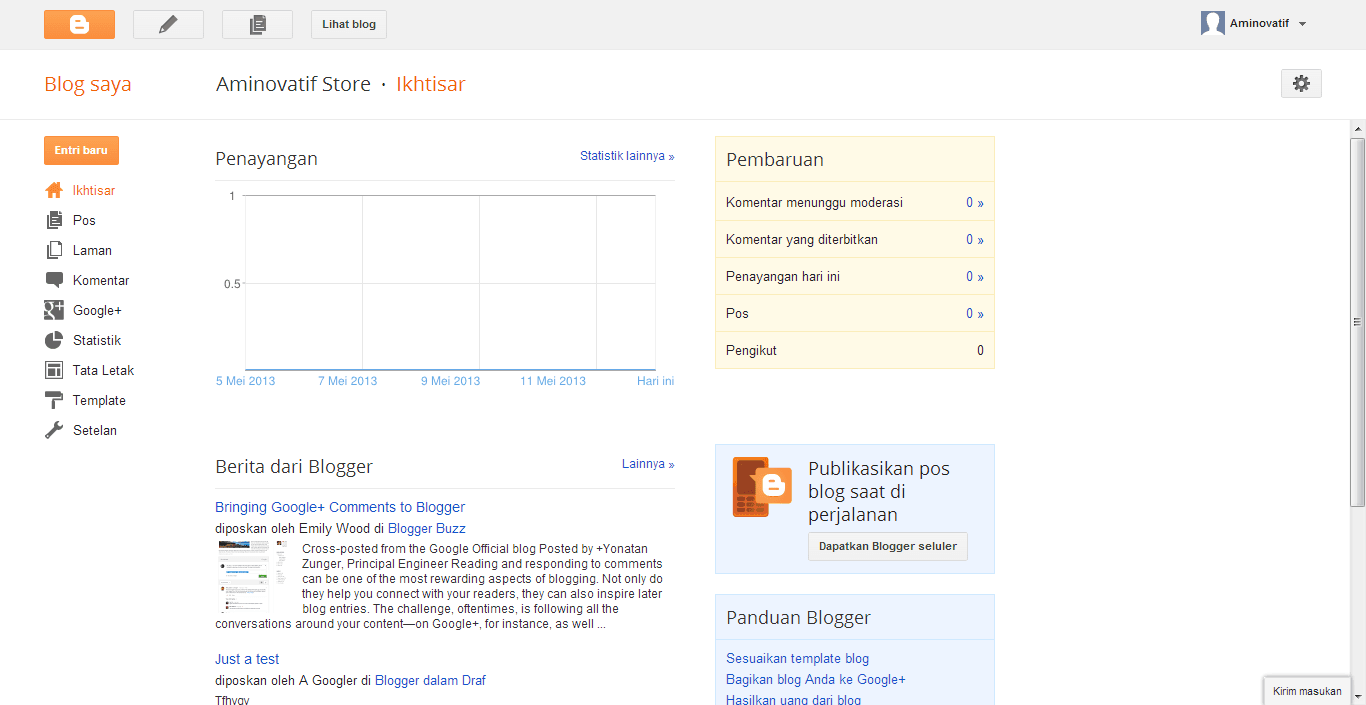Select the Tata Letak layout icon
Viewport: 1366px width, 705px height.
(54, 370)
